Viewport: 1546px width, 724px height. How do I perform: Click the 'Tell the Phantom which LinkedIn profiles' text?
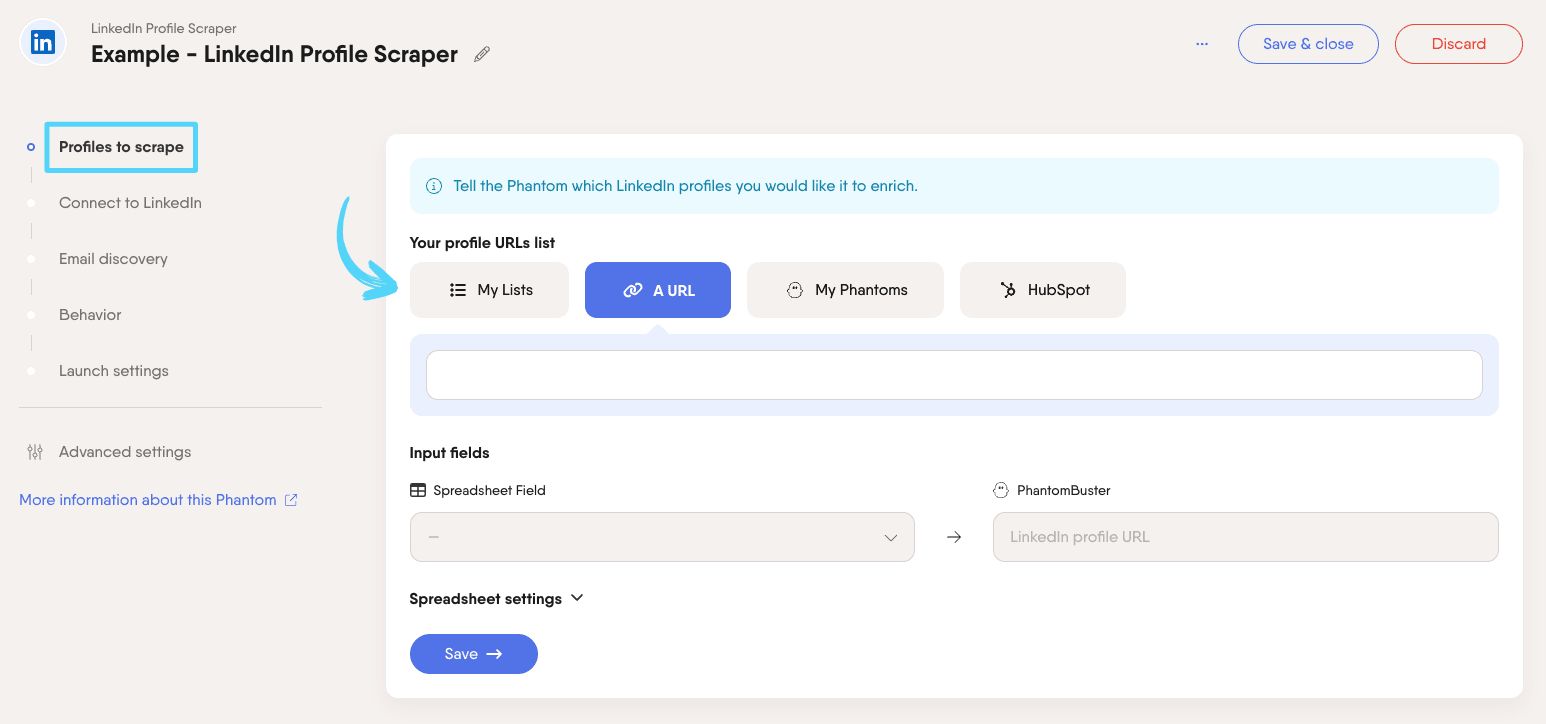tap(685, 186)
